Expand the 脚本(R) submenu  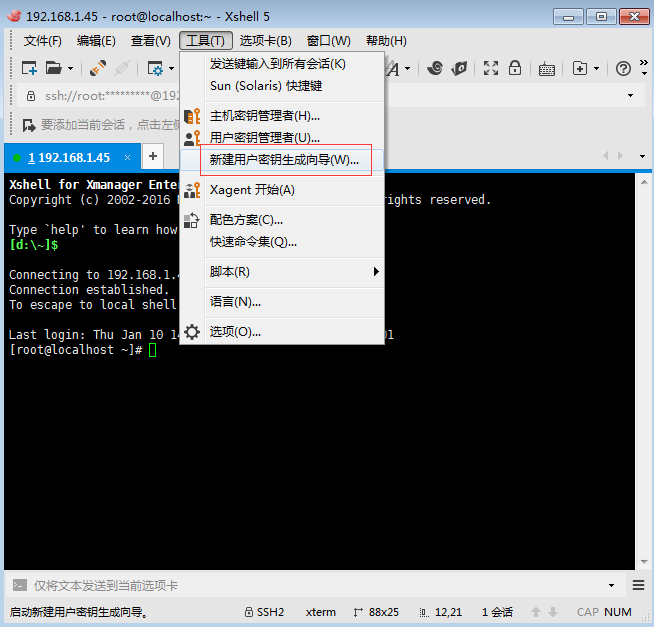pyautogui.click(x=282, y=272)
